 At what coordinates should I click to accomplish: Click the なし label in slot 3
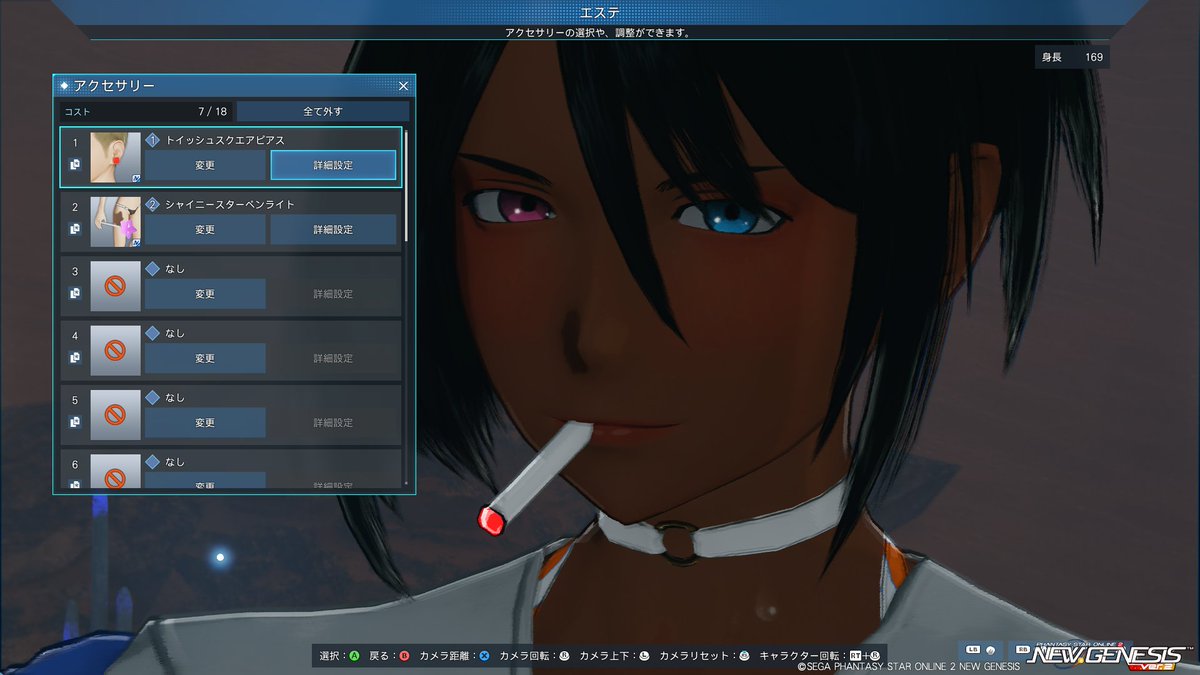click(x=175, y=269)
